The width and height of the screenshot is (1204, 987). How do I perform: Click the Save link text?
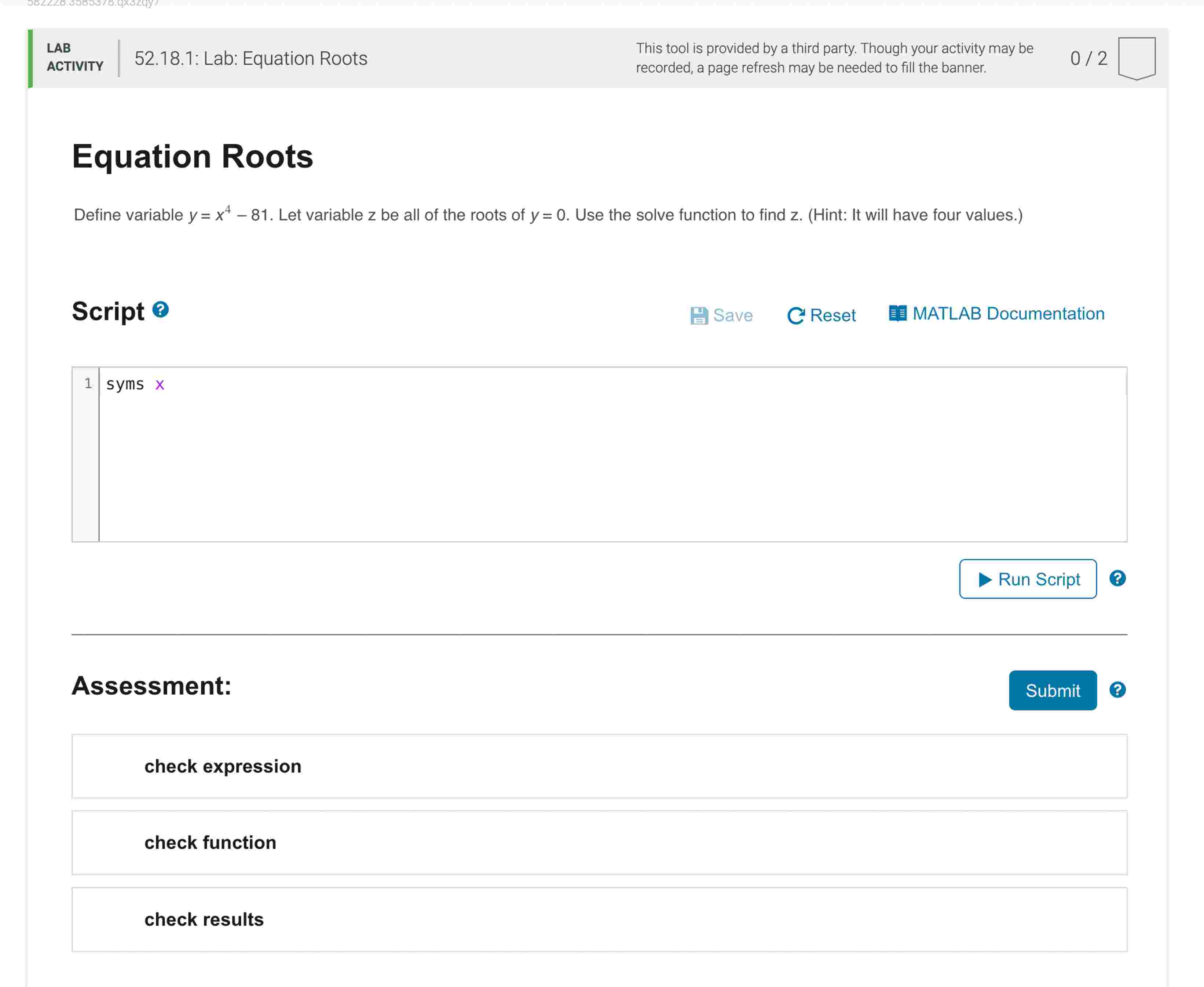[733, 315]
